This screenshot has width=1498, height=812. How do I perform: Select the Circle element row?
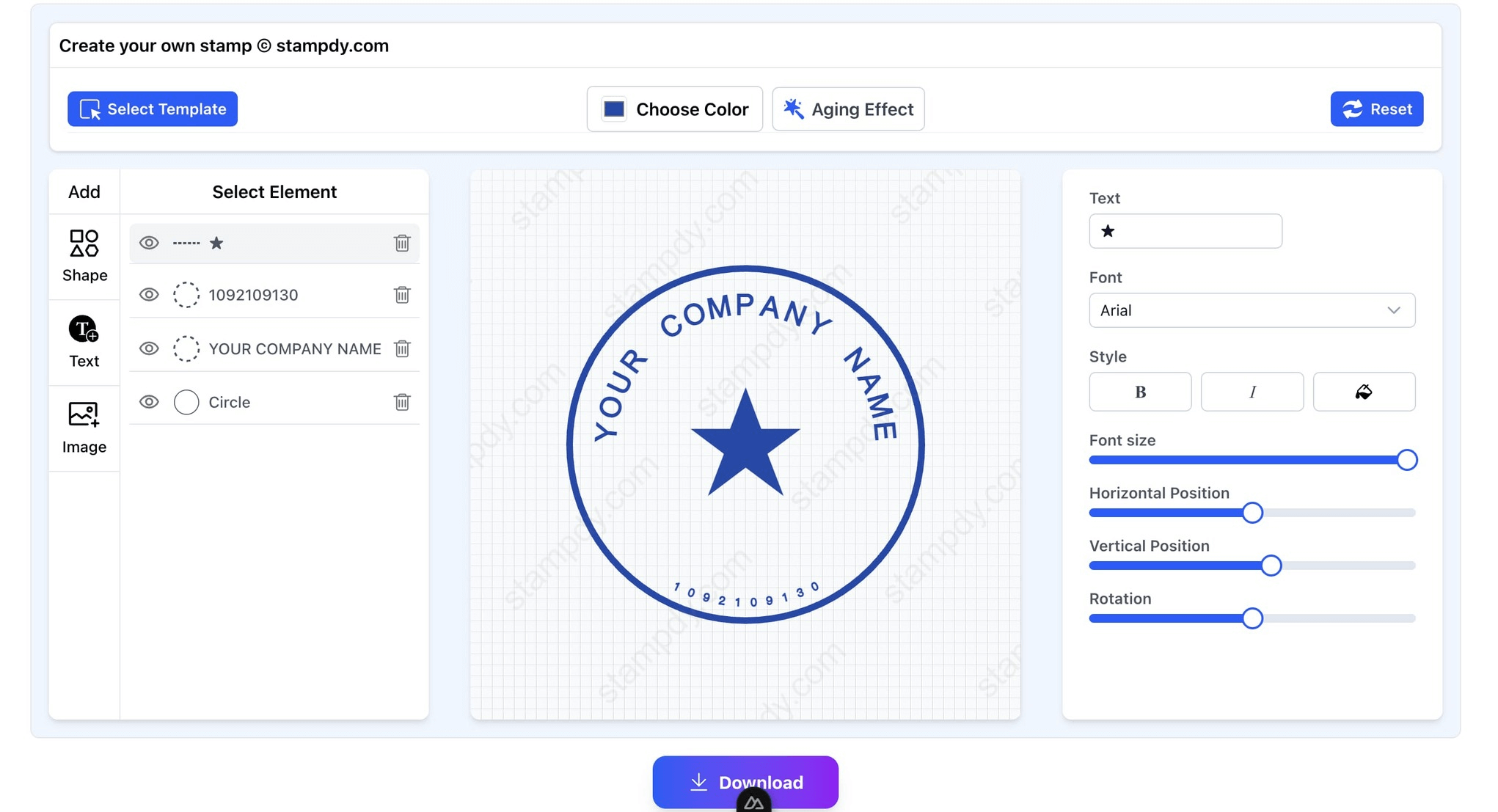pos(230,402)
